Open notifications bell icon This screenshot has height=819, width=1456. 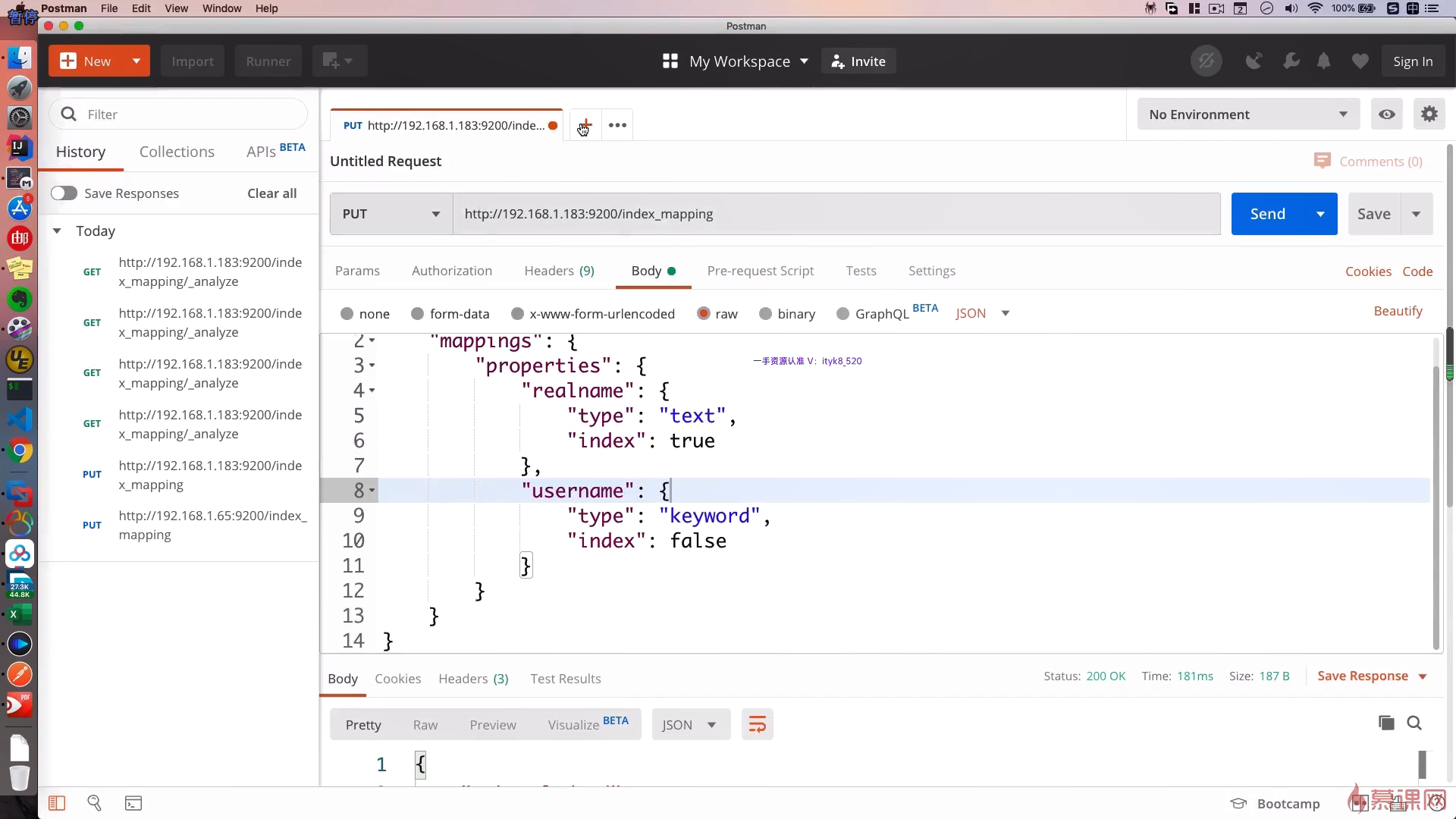point(1324,61)
